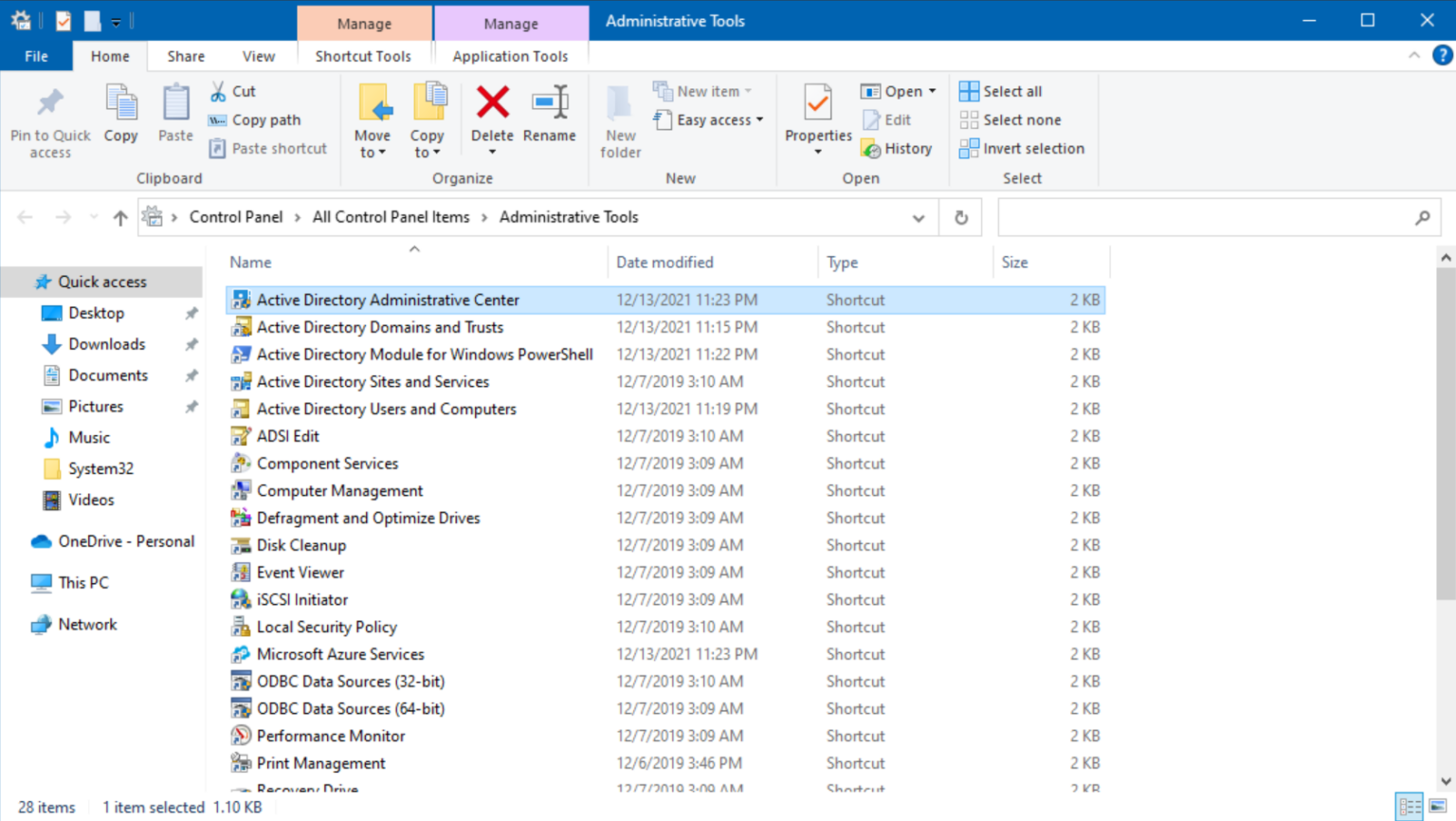Screen dimensions: 1456x821
Task: Click the refresh icon beside the address bar
Action: click(x=960, y=217)
